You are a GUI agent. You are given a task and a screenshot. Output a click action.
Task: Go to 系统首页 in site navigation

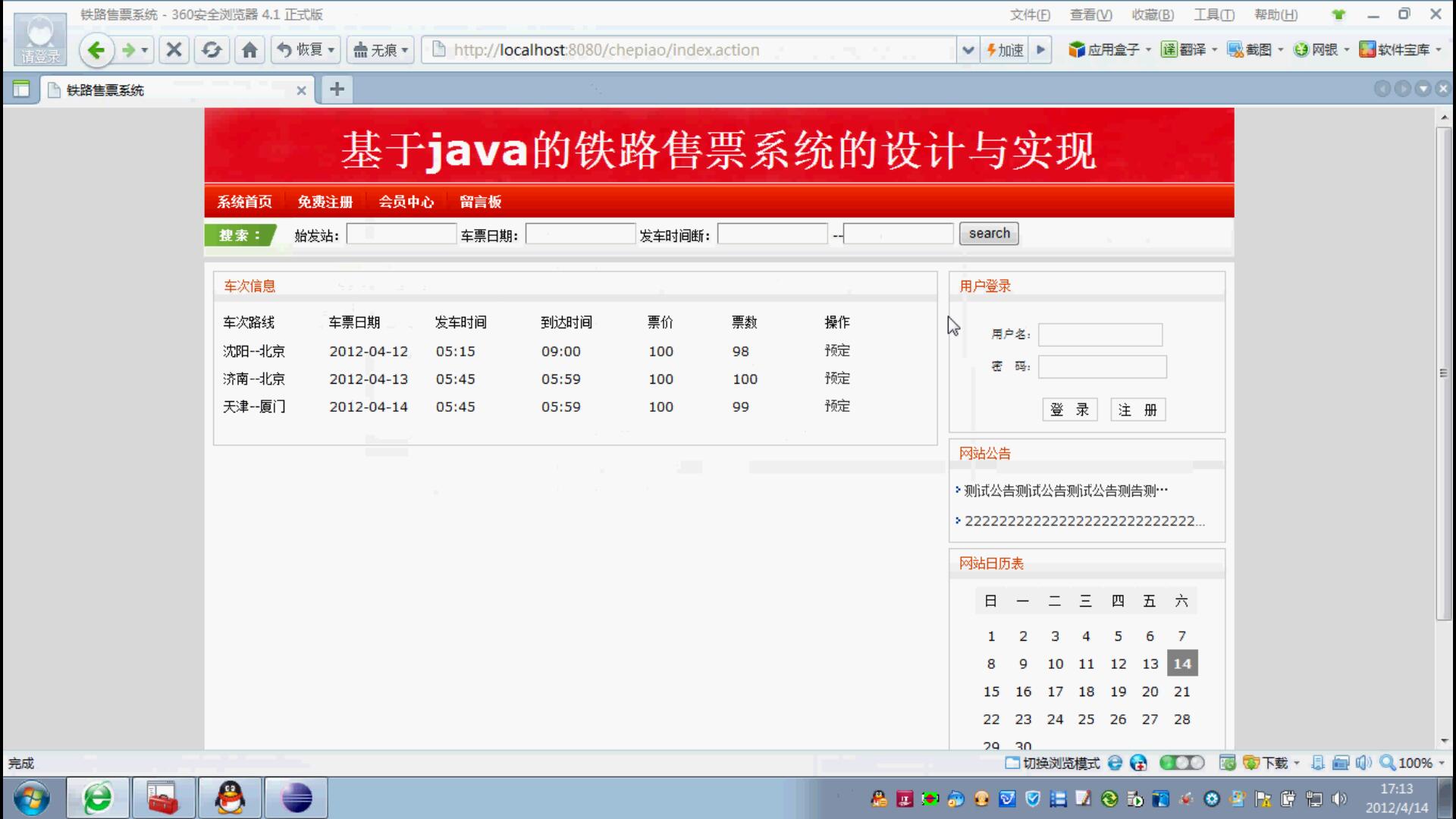click(244, 202)
